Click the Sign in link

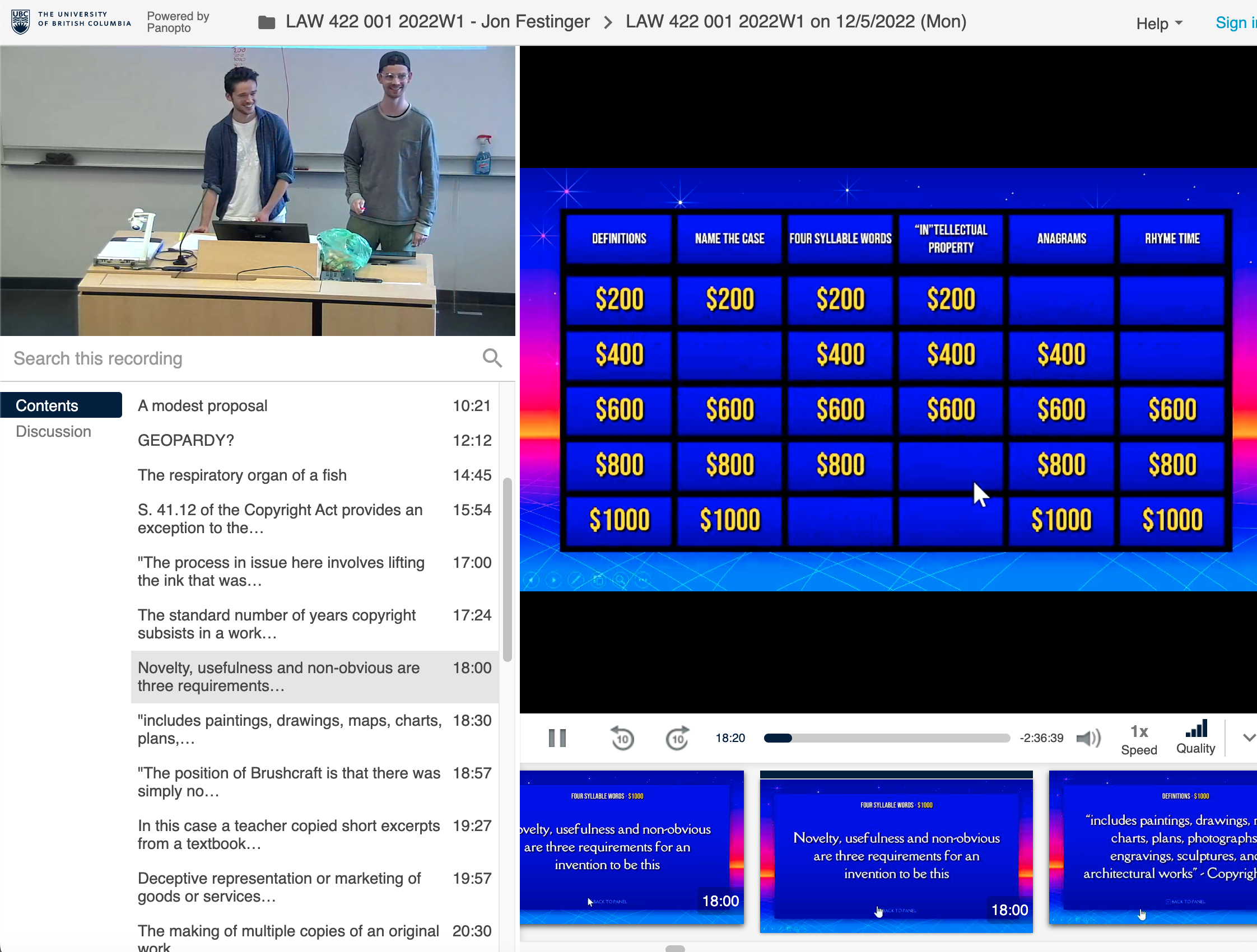pos(1235,23)
